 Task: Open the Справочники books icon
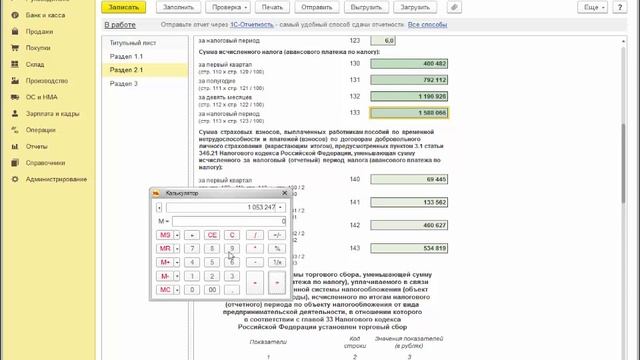coord(15,162)
